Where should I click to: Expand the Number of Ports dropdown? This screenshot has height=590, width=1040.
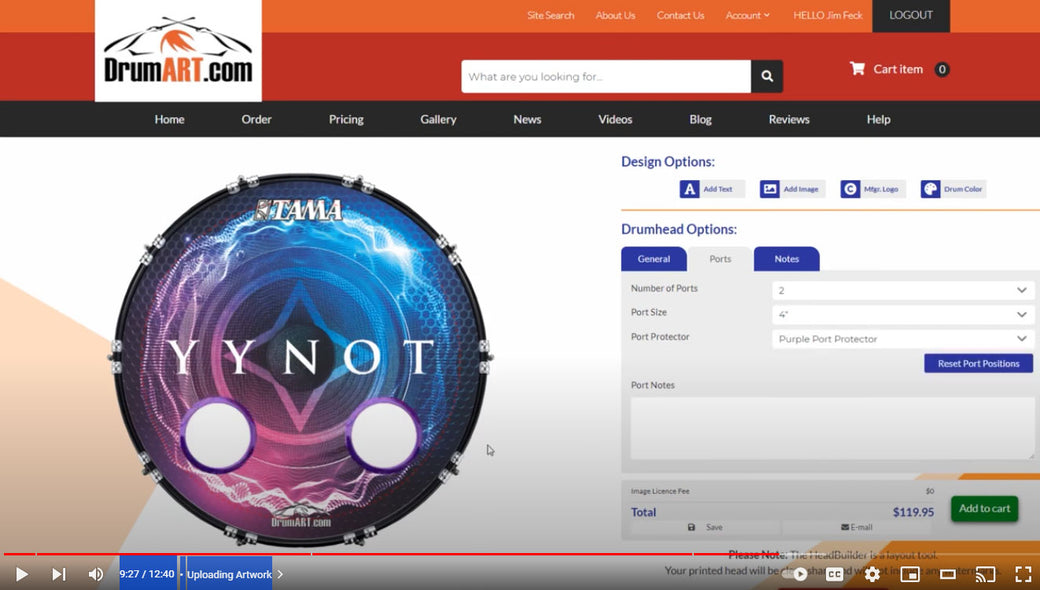pyautogui.click(x=902, y=290)
